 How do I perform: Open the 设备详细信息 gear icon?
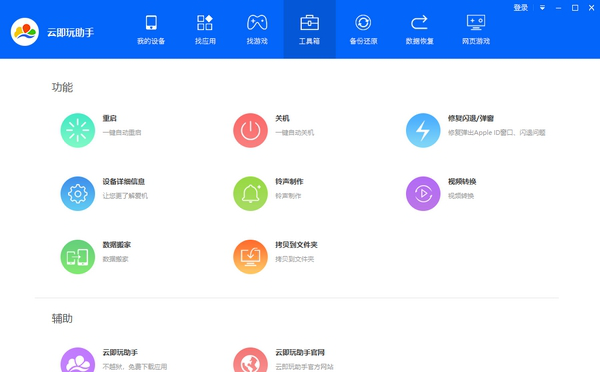(x=78, y=194)
